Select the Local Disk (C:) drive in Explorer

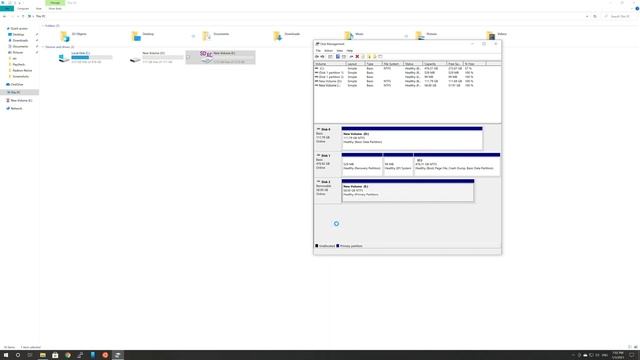pos(86,57)
